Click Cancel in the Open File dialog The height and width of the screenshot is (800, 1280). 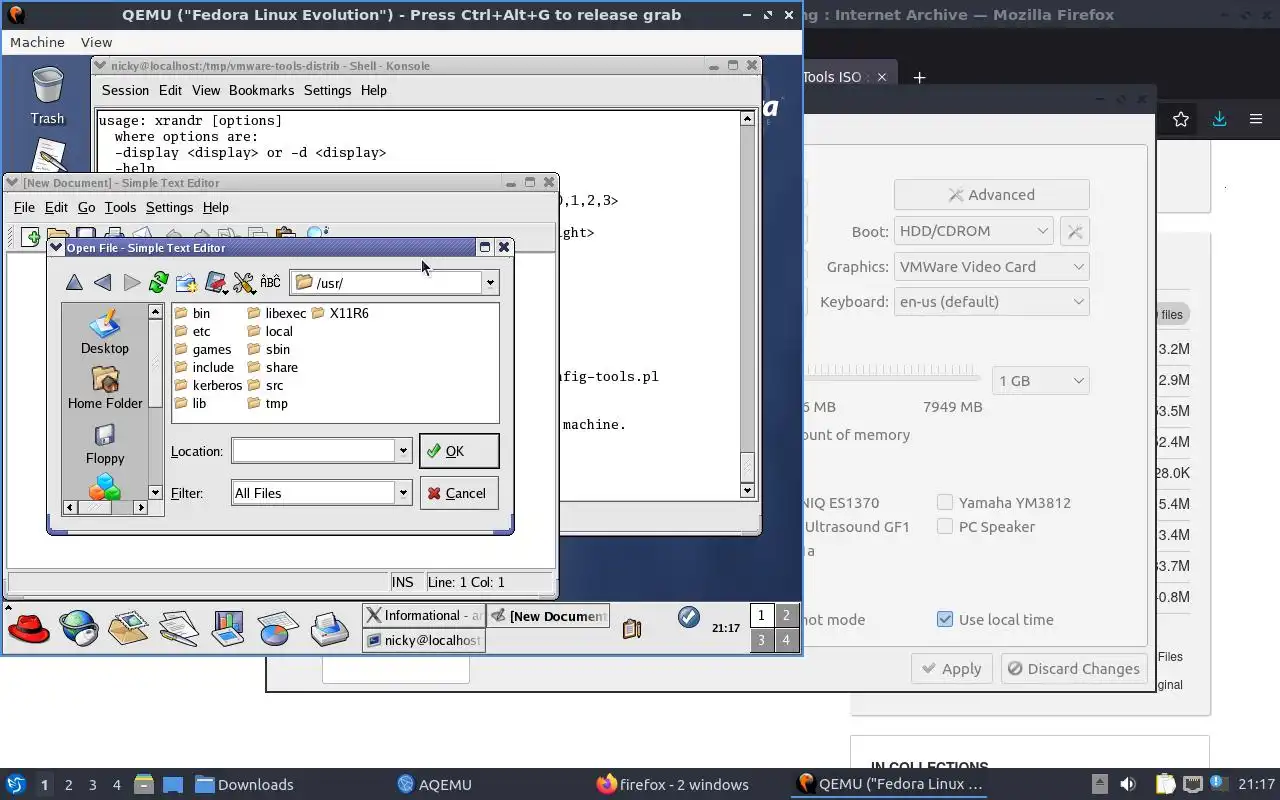pyautogui.click(x=459, y=493)
